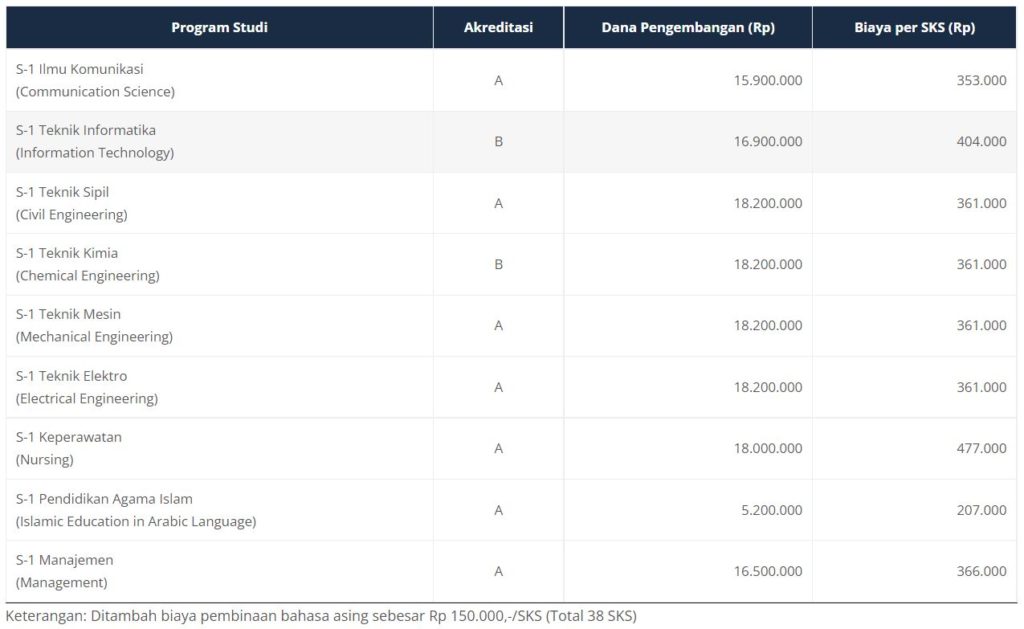Select the 477.000 per-SKS fee
This screenshot has width=1024, height=629.
click(x=981, y=449)
